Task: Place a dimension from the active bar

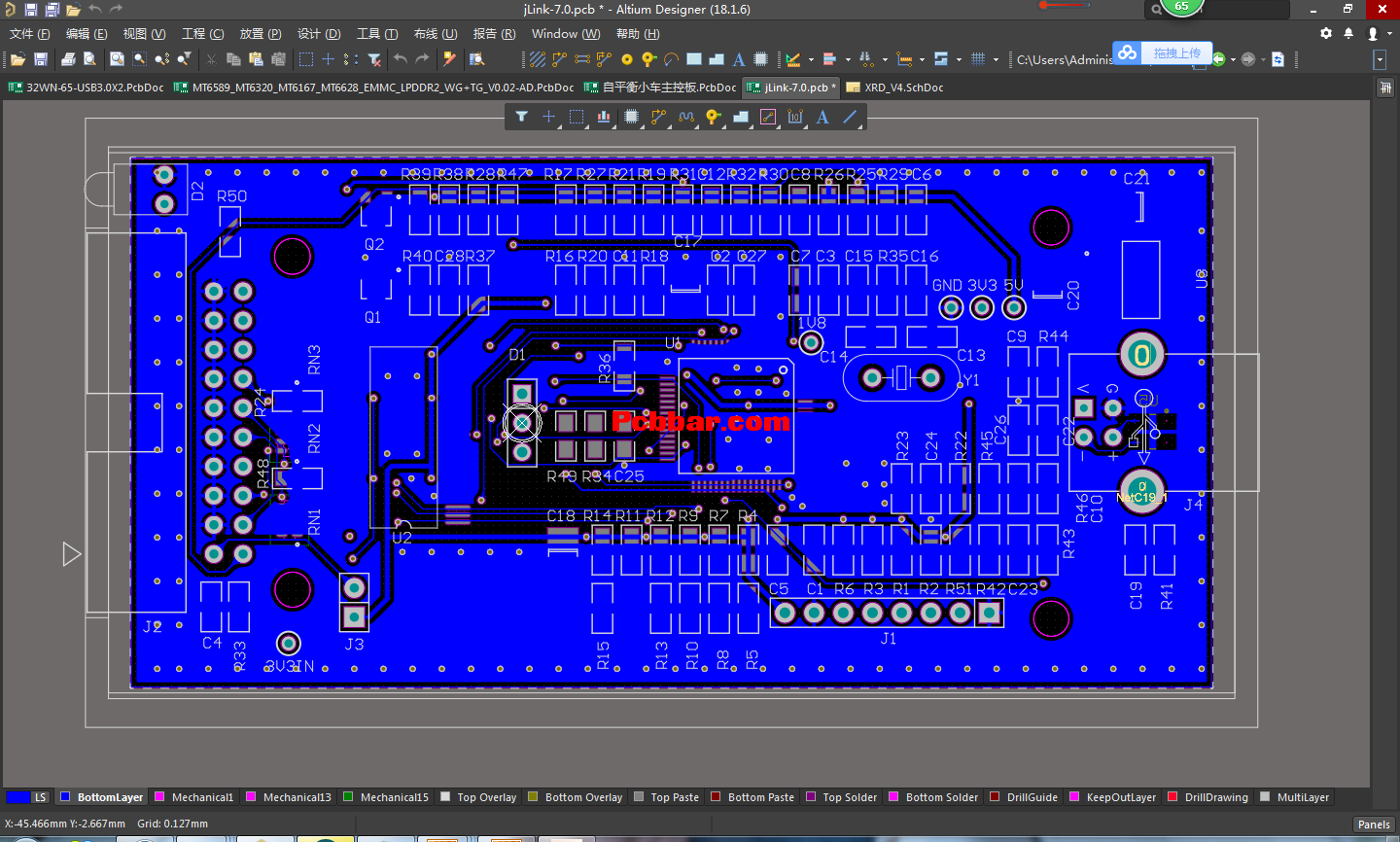Action: [x=795, y=117]
